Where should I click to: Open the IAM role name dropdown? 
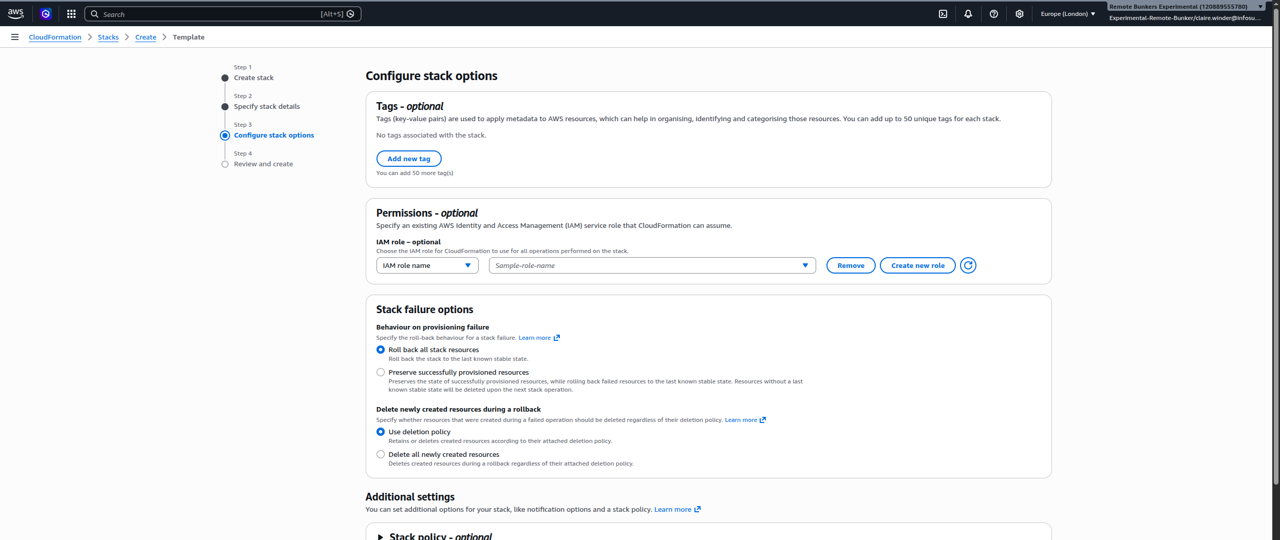[x=427, y=265]
